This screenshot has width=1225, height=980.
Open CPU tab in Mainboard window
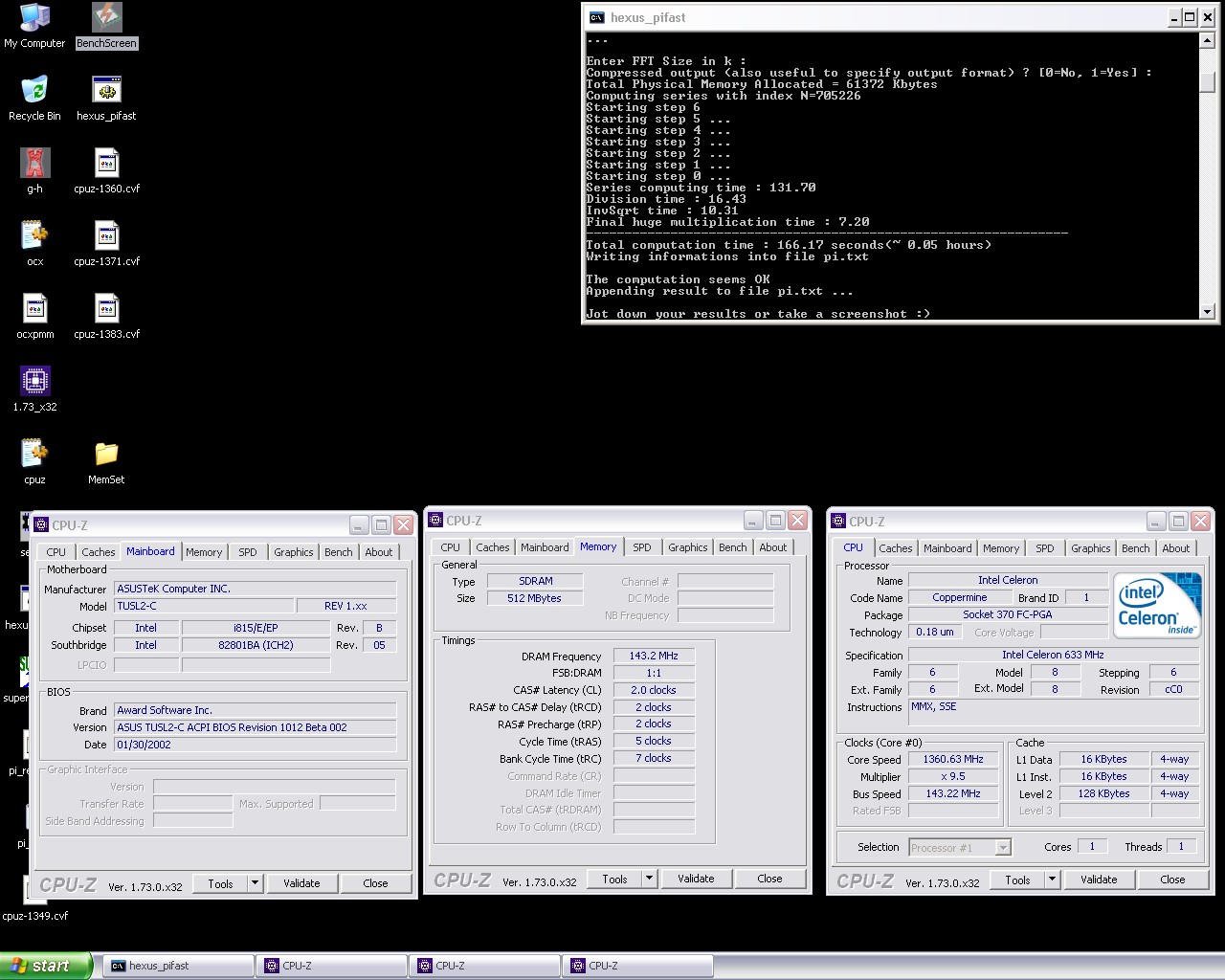coord(56,552)
